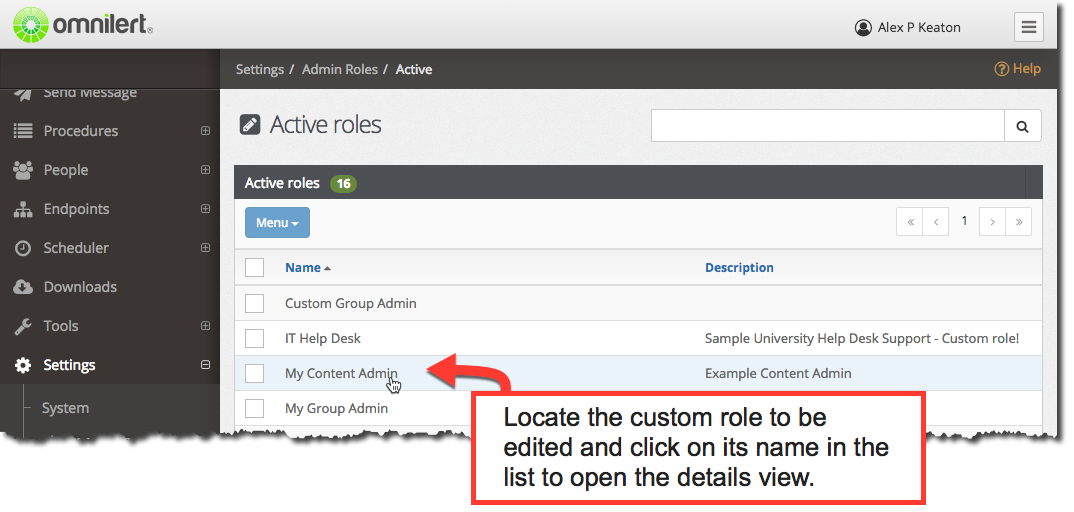Click Admin Roles in the breadcrumb

(340, 69)
